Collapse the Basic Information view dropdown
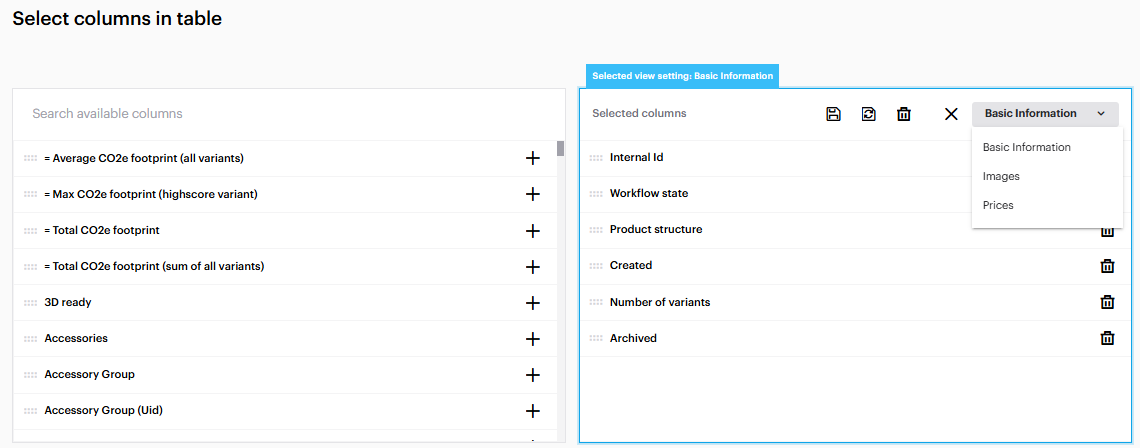This screenshot has height=448, width=1140. pos(1044,114)
